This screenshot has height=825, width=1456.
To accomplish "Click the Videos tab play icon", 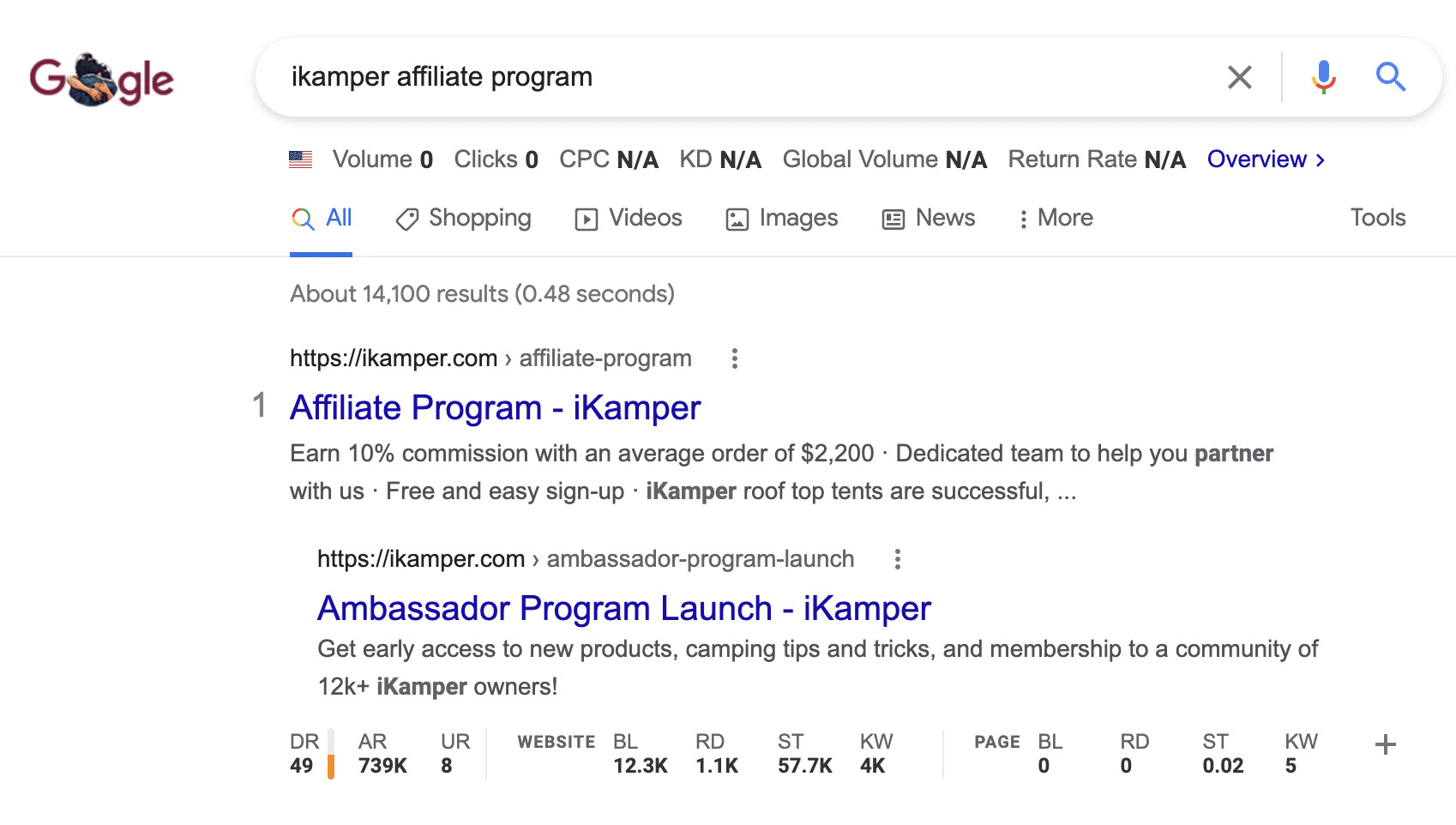I will (587, 219).
